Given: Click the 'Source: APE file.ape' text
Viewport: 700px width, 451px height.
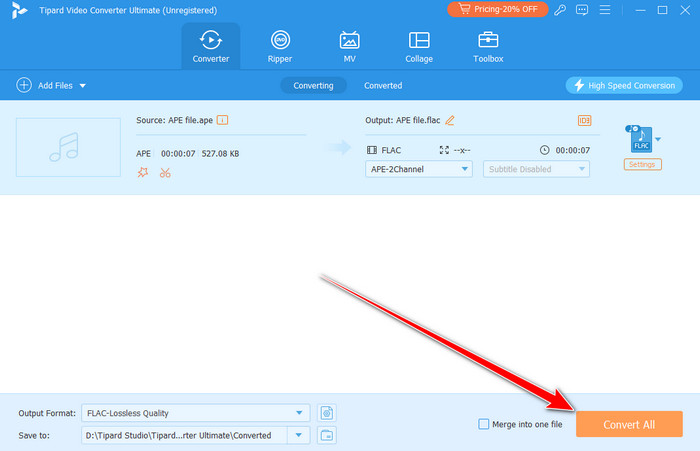Looking at the screenshot, I should coord(175,120).
